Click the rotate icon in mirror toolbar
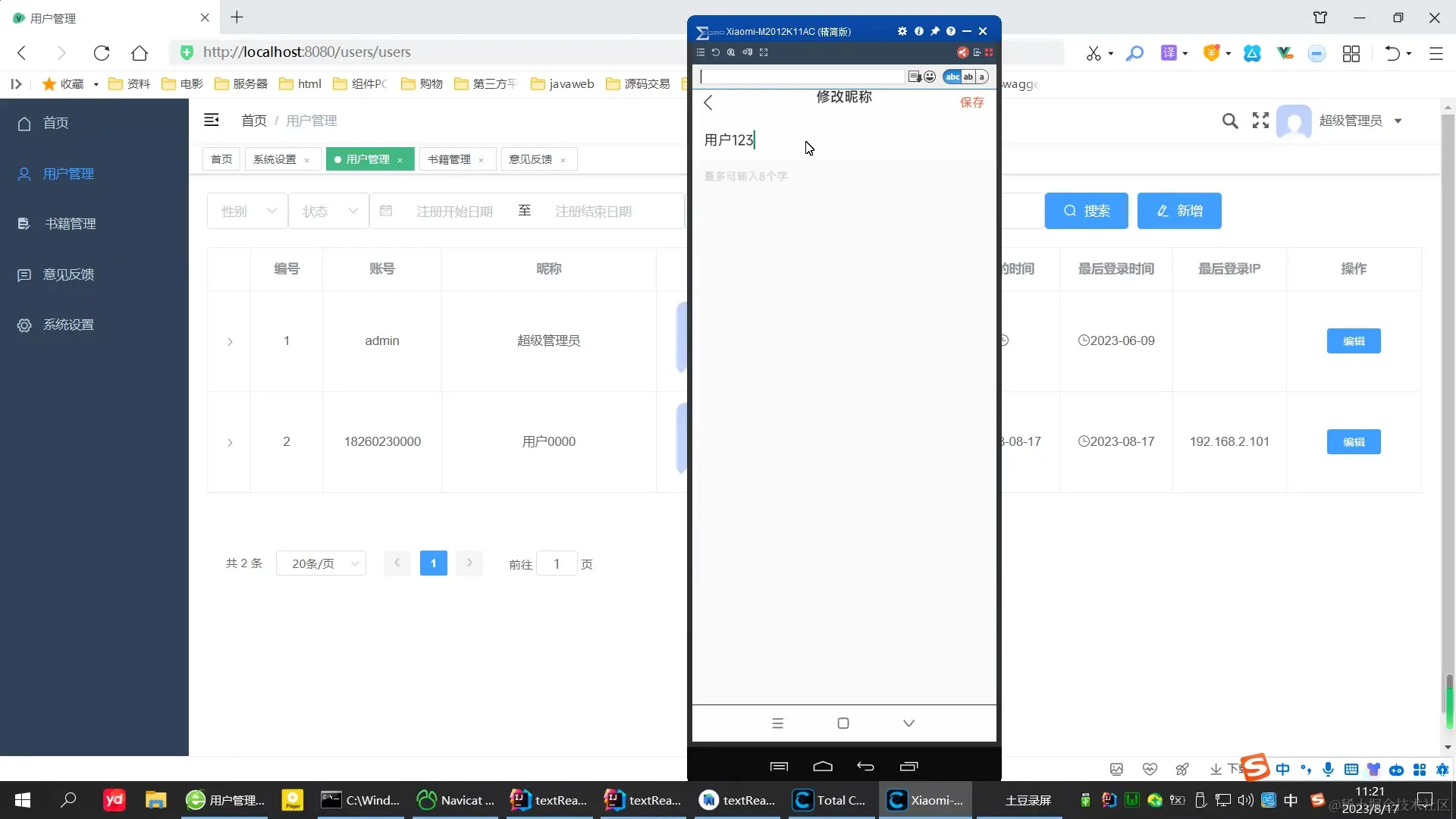 [715, 52]
